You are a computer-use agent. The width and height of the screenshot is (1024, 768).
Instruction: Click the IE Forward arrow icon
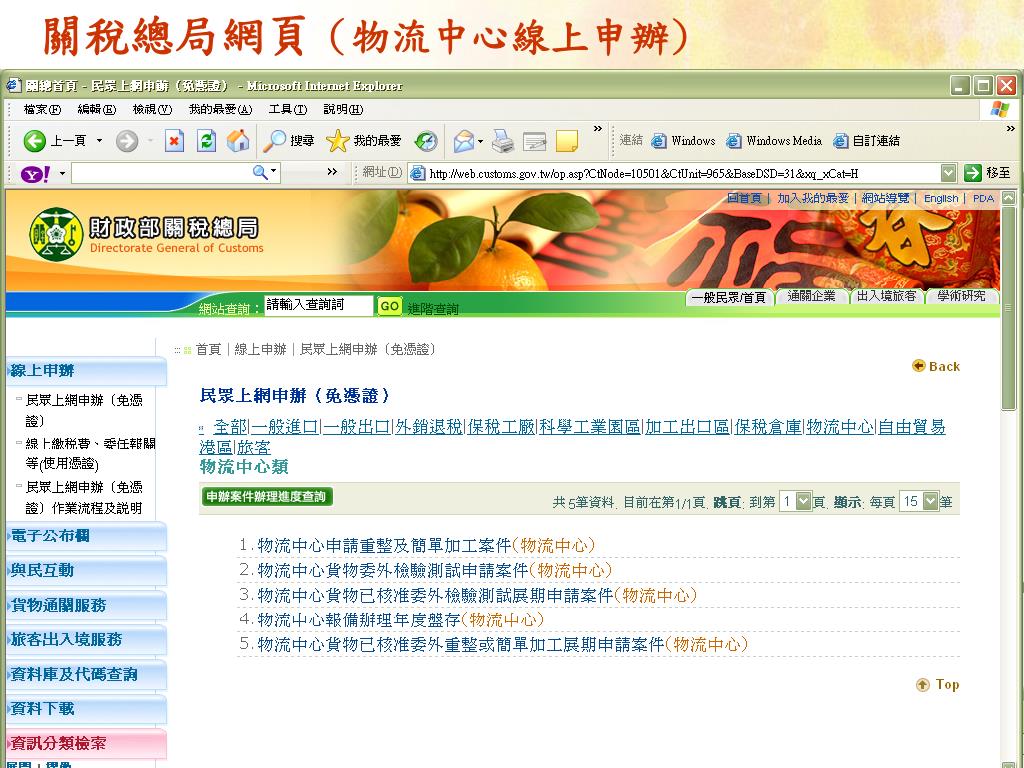[x=127, y=140]
